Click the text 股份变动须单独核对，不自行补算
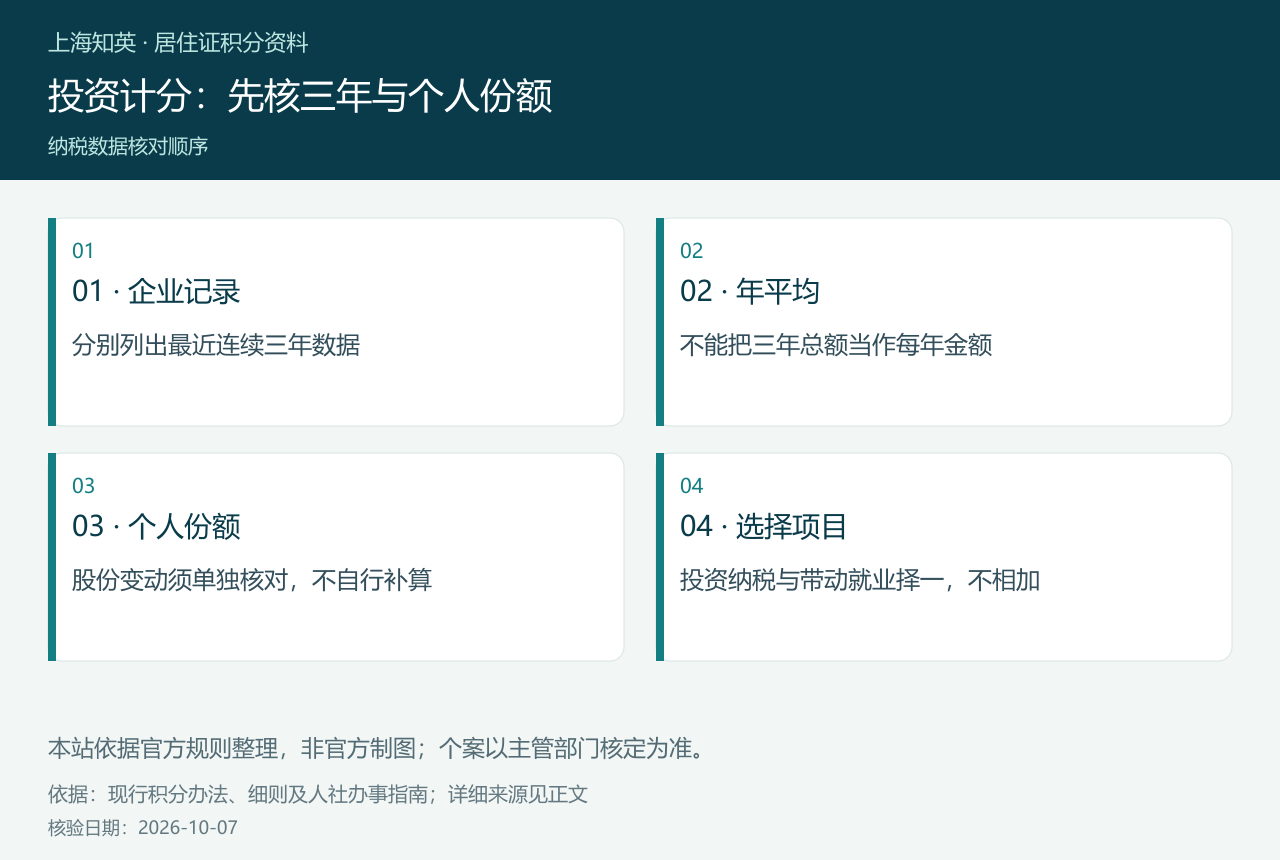The image size is (1280, 860). pyautogui.click(x=252, y=580)
